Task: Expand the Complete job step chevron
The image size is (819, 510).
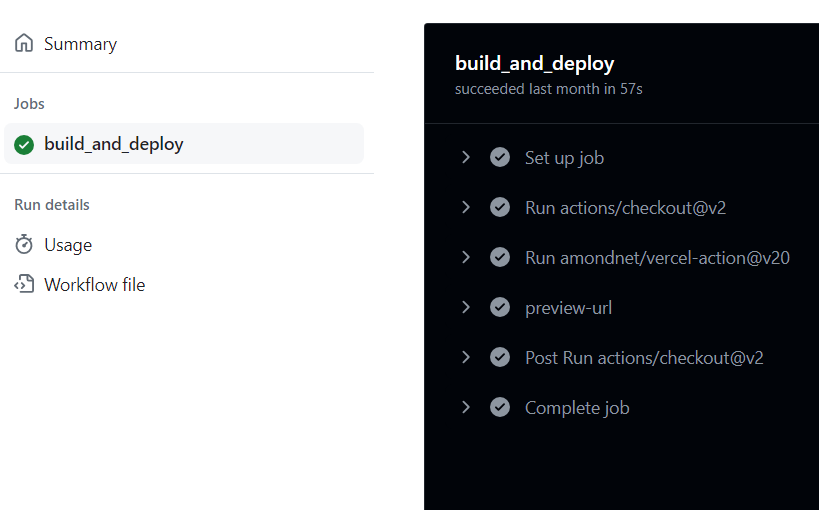Action: [x=466, y=407]
